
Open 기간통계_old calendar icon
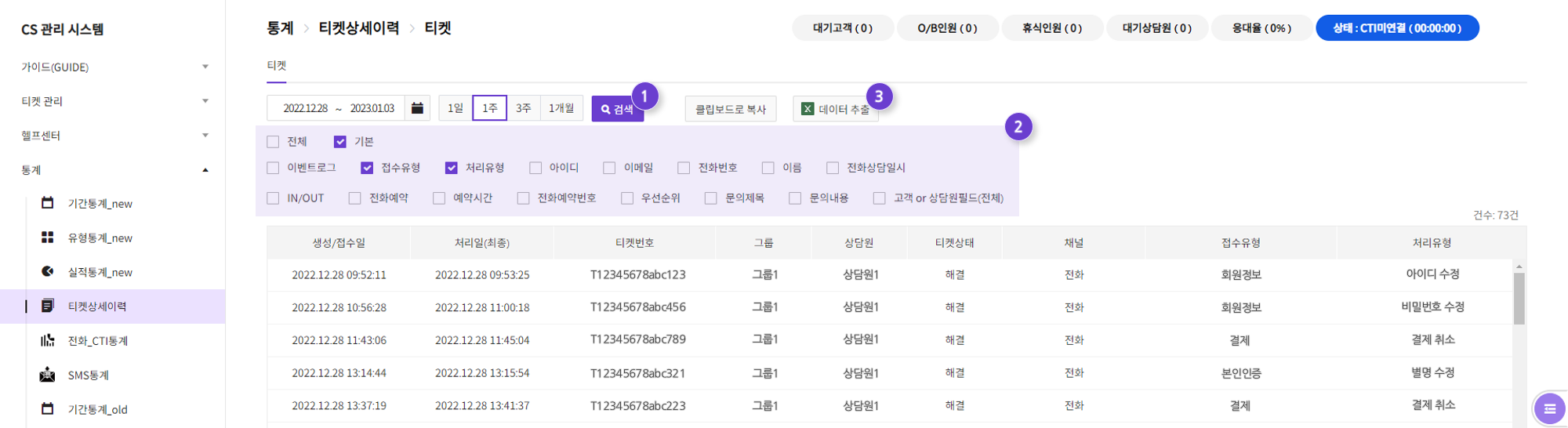[48, 409]
